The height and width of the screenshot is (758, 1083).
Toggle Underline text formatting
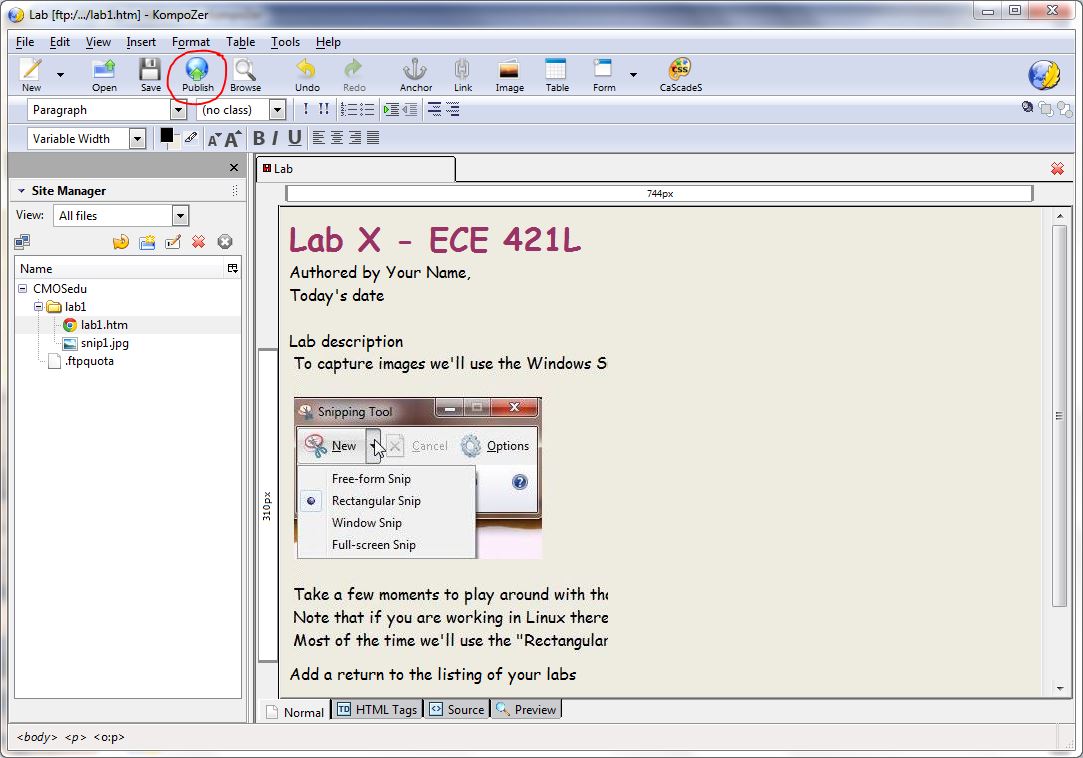[x=294, y=139]
